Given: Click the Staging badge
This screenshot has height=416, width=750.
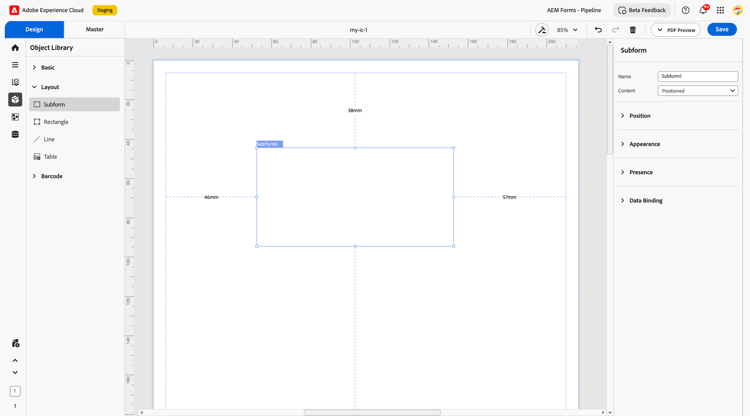Looking at the screenshot, I should (105, 10).
